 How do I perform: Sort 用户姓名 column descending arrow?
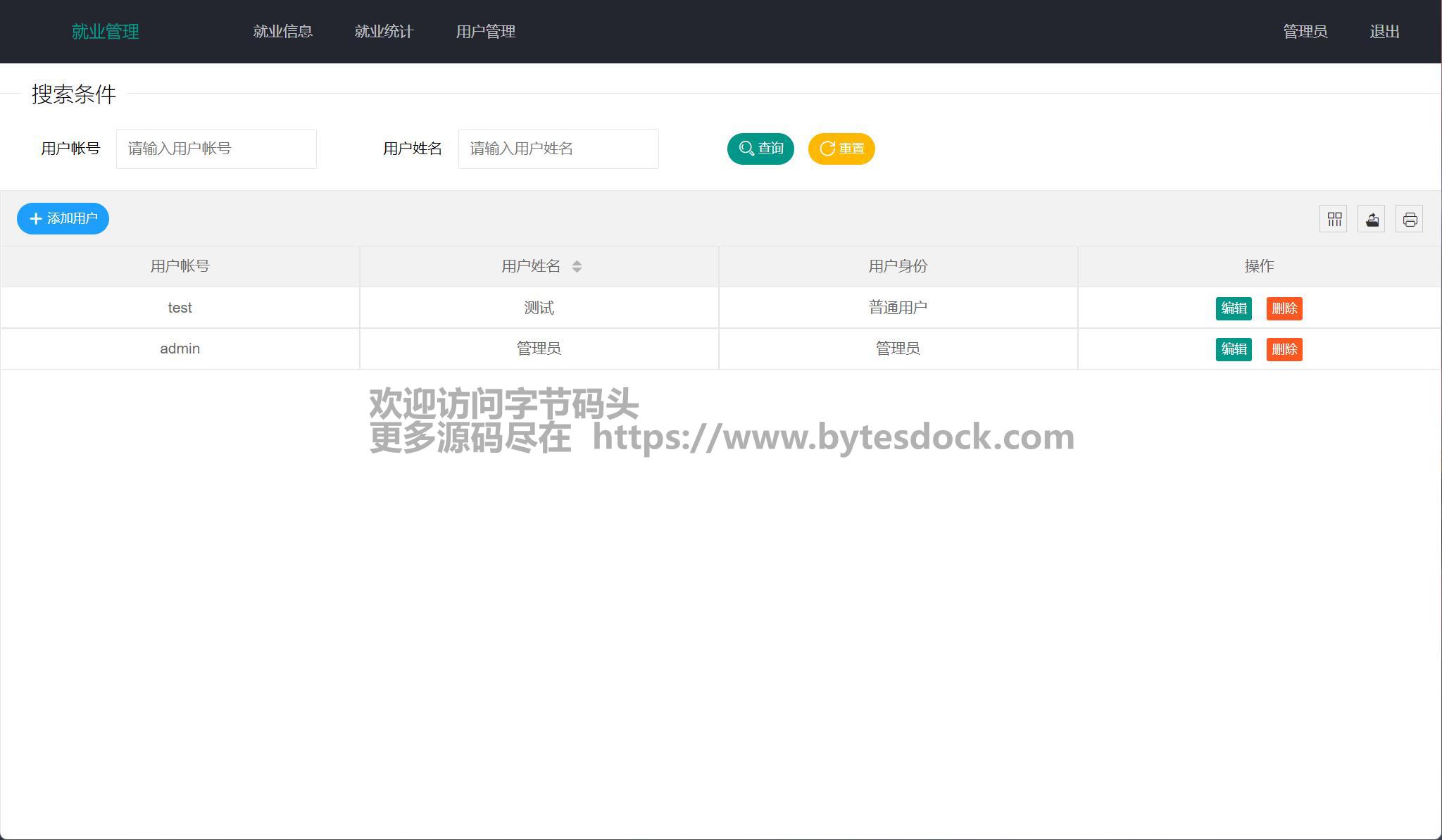click(x=577, y=270)
